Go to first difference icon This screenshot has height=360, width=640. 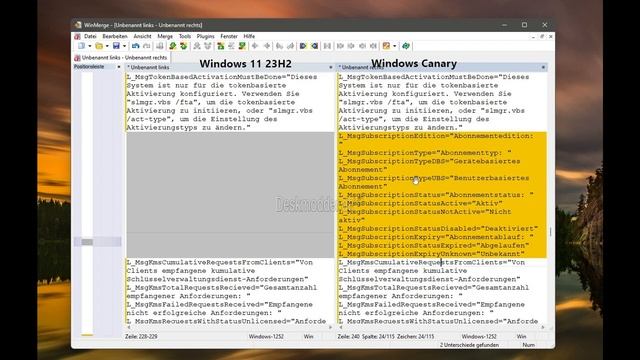click(221, 46)
